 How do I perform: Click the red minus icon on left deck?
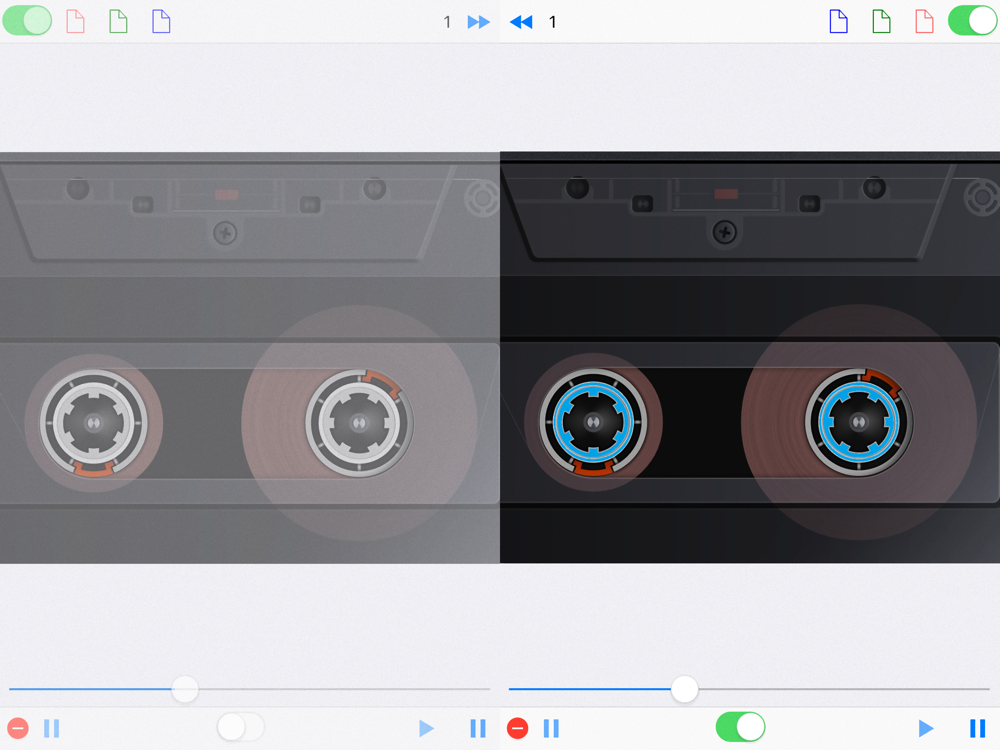click(x=18, y=728)
